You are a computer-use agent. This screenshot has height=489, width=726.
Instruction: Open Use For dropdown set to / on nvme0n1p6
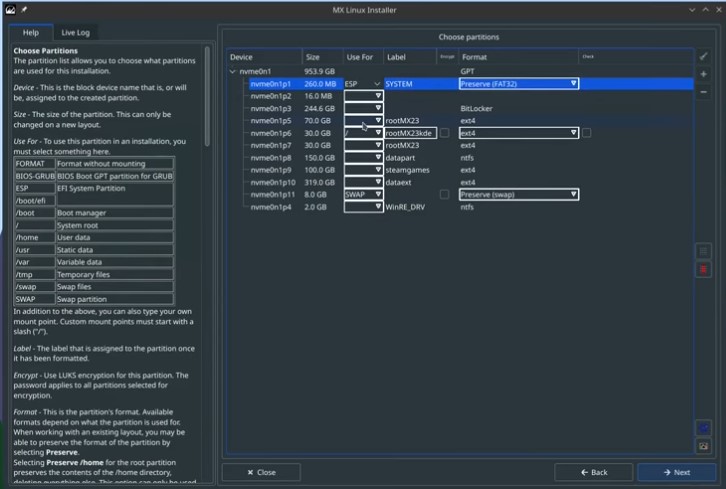(x=363, y=133)
